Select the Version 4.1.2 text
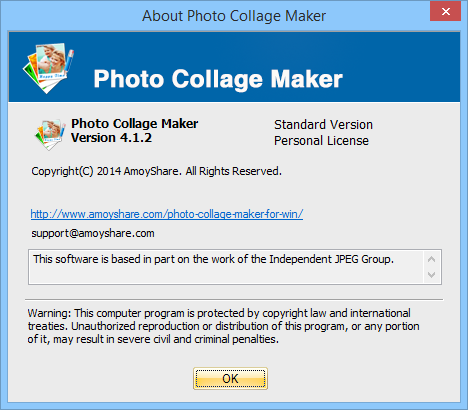The image size is (468, 410). pyautogui.click(x=111, y=138)
